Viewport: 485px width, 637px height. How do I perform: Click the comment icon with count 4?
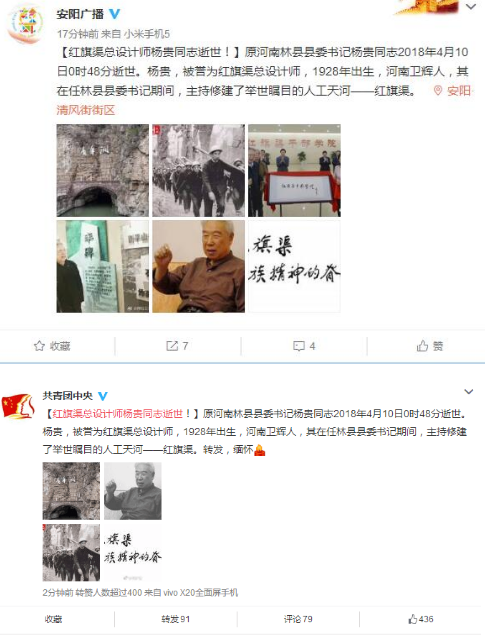[x=299, y=346]
